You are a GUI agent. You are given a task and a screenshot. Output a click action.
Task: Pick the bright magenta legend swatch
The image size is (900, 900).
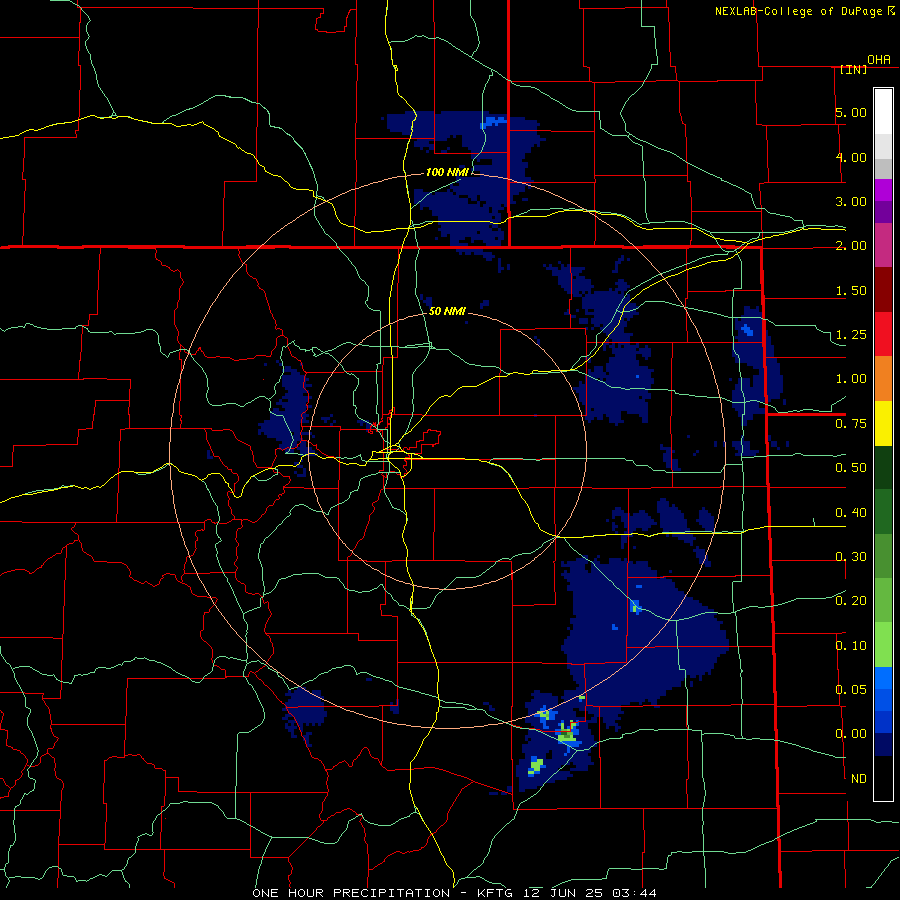pyautogui.click(x=883, y=190)
